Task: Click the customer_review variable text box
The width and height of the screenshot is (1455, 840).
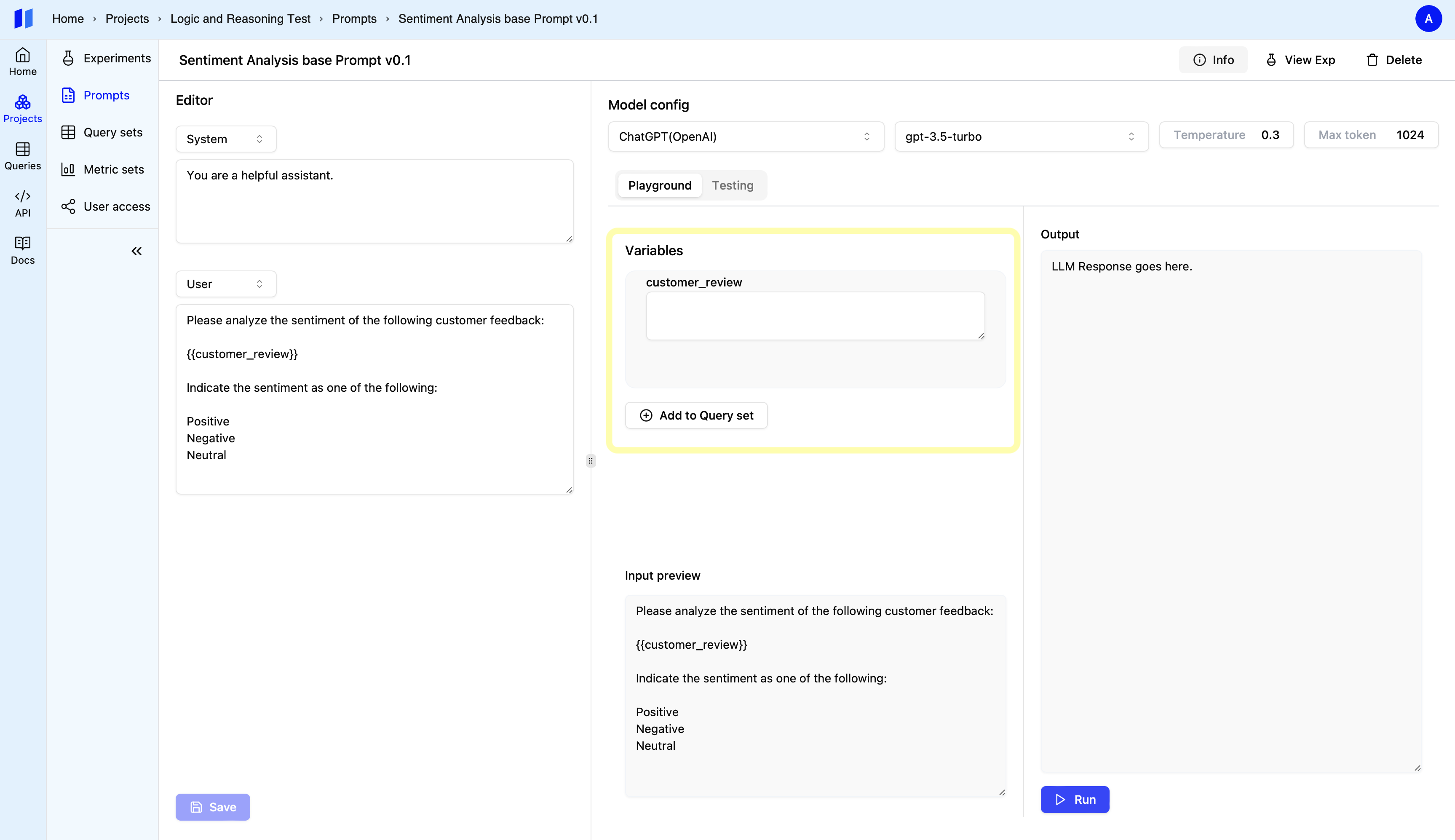Action: 815,316
